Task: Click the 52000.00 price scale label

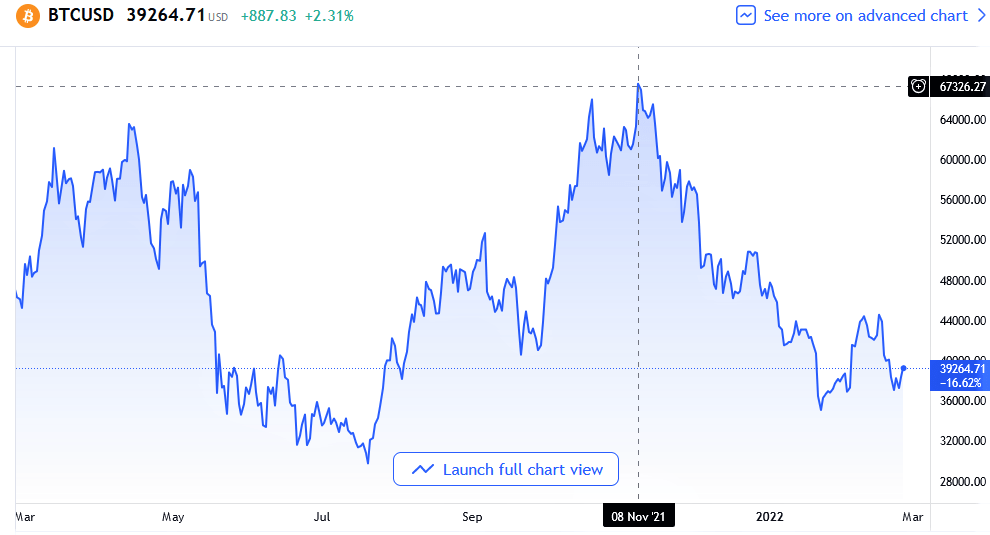Action: pyautogui.click(x=961, y=240)
